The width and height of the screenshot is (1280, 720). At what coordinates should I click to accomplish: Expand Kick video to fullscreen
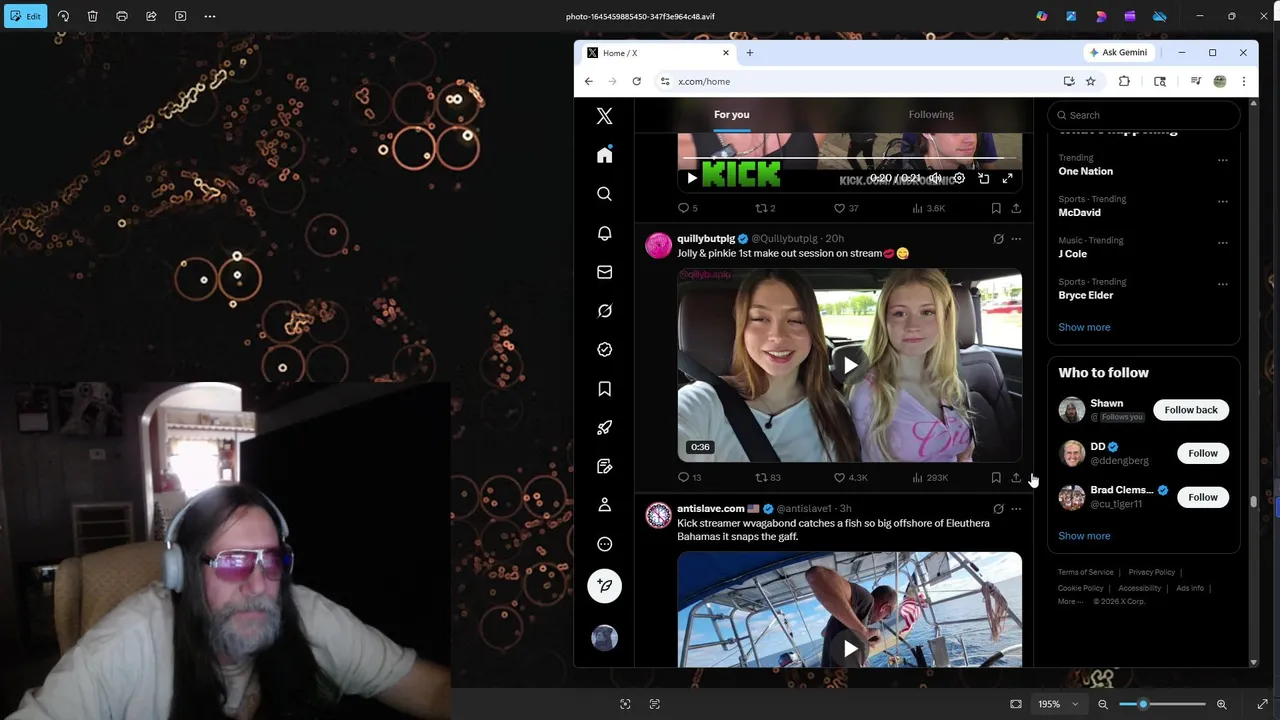pos(1007,178)
